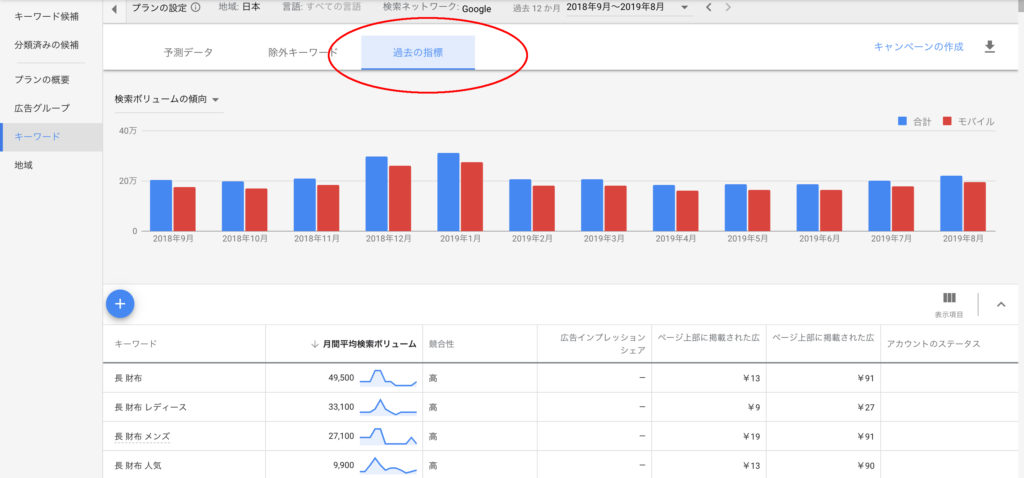
Task: Click the キャンペーンの作成 link
Action: (918, 47)
